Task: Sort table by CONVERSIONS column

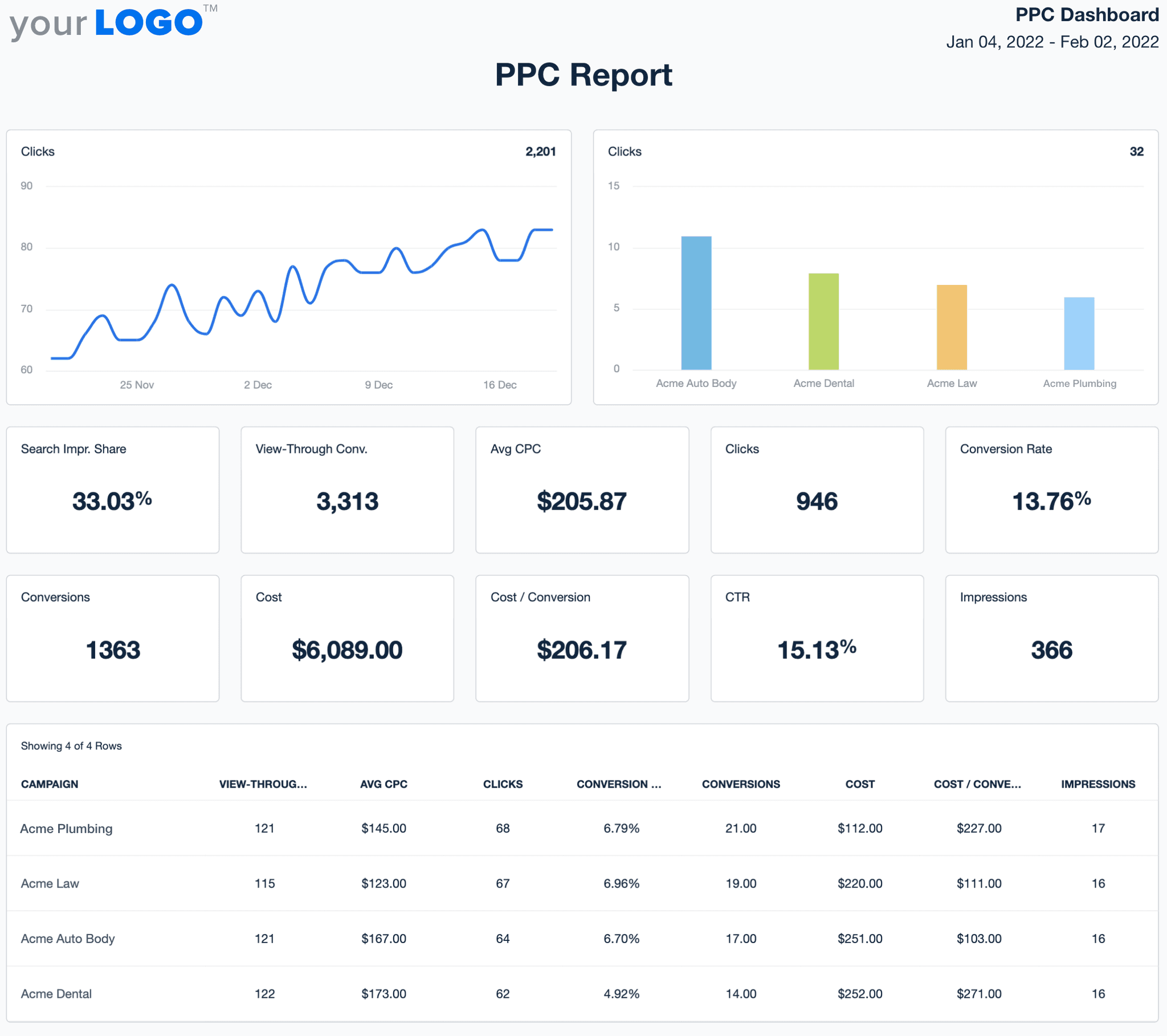Action: [x=741, y=784]
